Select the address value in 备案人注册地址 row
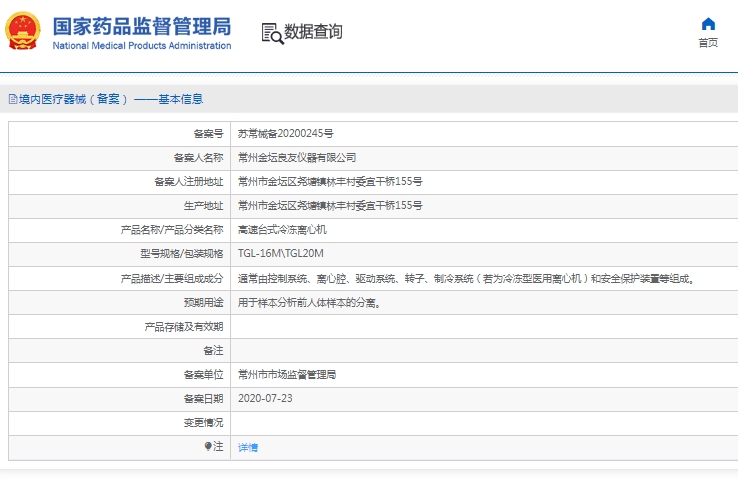The width and height of the screenshot is (738, 482). coord(330,182)
